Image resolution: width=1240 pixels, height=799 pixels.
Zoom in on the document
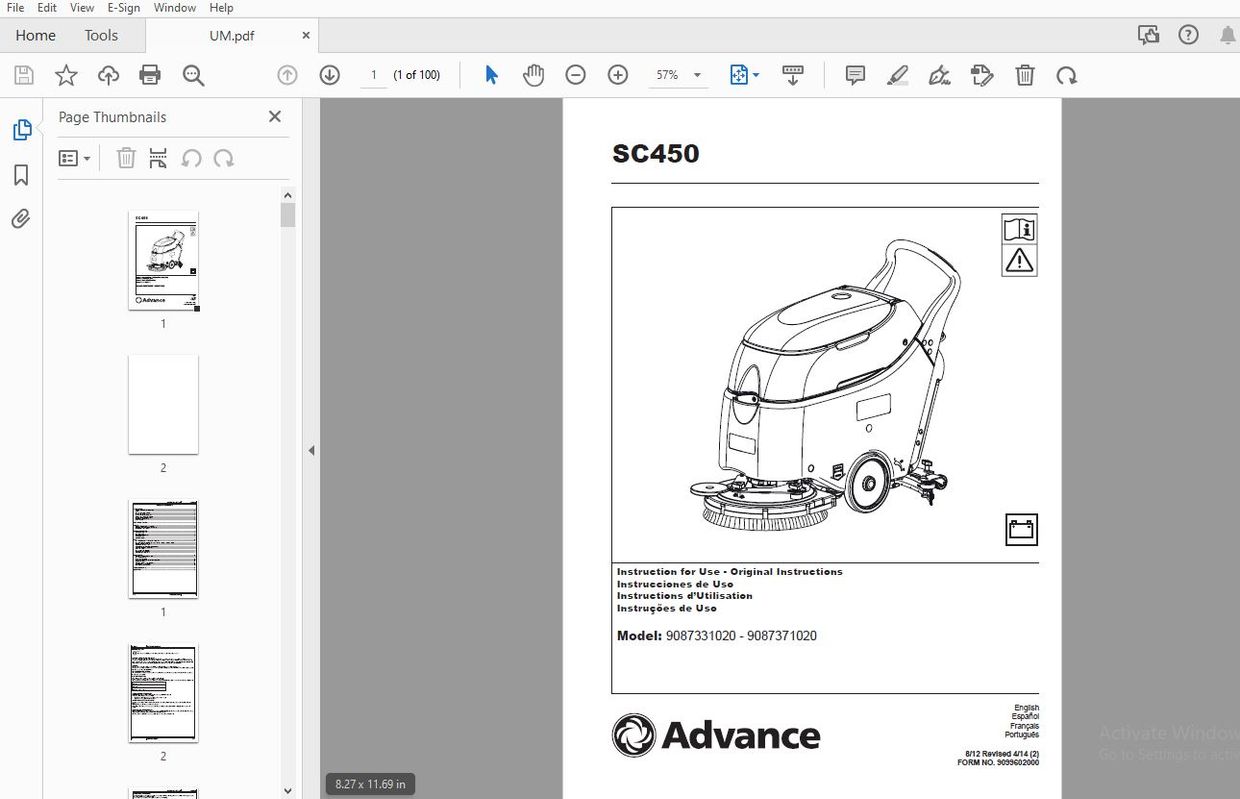(617, 74)
